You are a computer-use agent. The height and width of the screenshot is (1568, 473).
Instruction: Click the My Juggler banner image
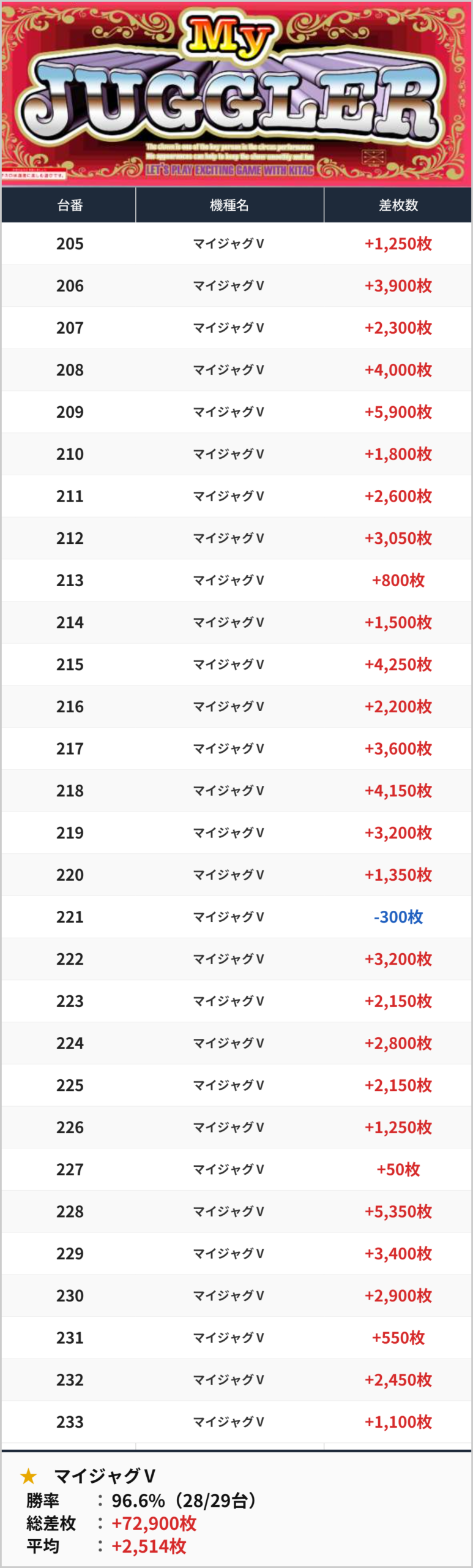point(236,94)
